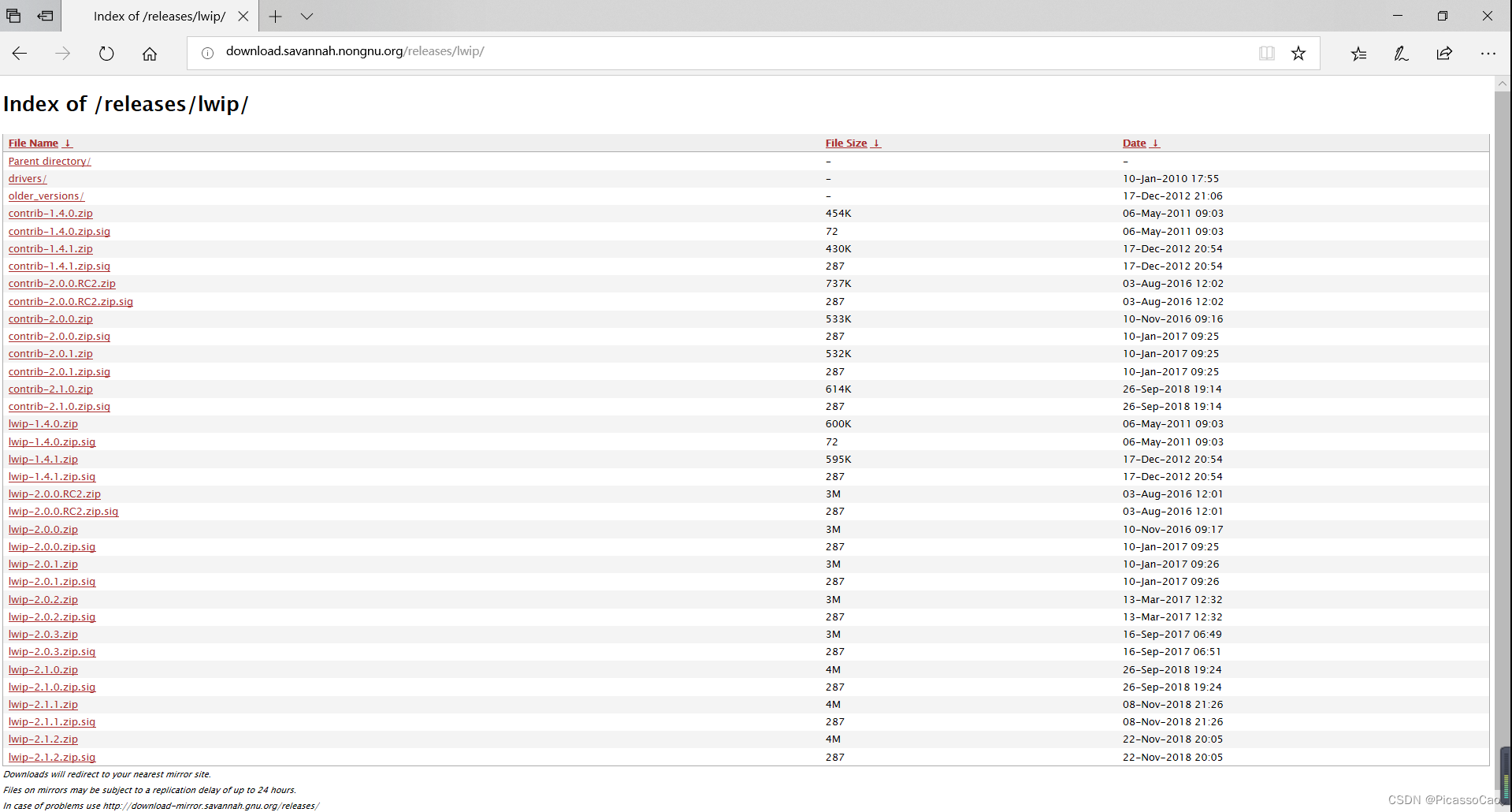This screenshot has height=812, width=1512.
Task: Download lwip-1.4.1.zip.sig
Action: pyautogui.click(x=52, y=476)
